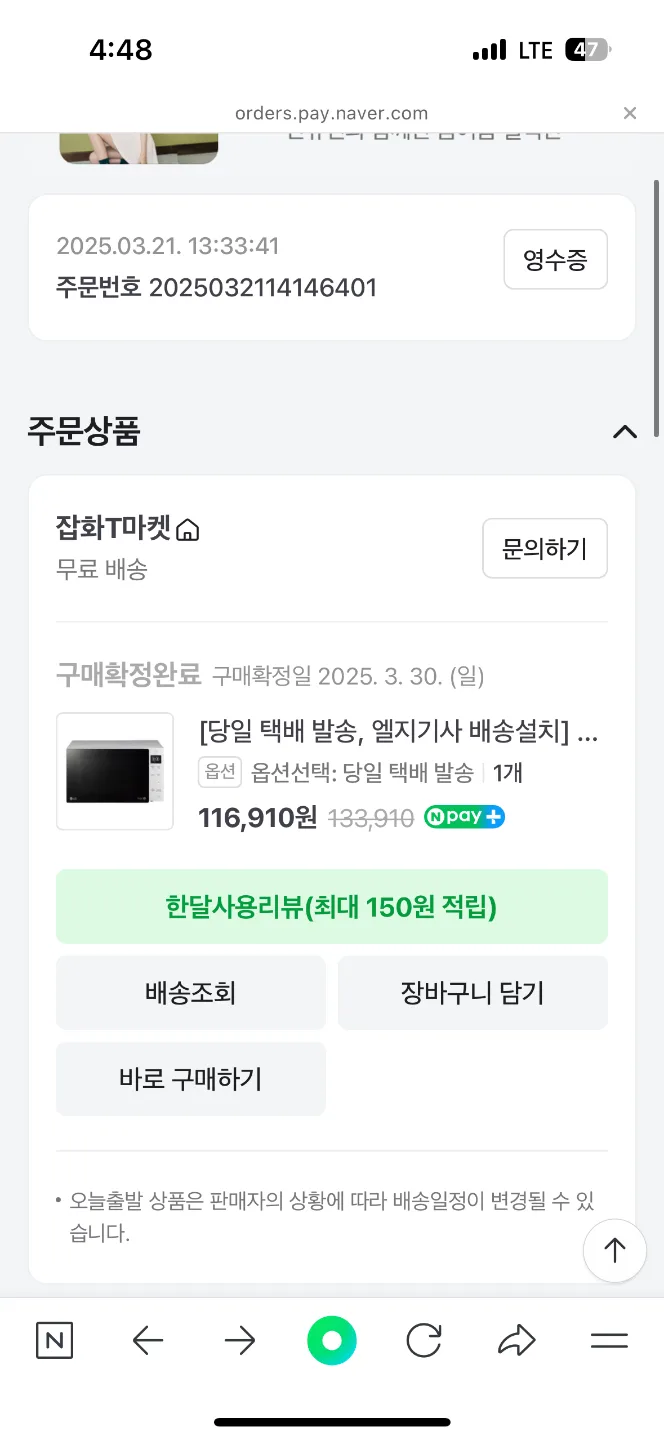Open the 영수증 receipt button
Screen dimensions: 664x1440
coord(555,260)
